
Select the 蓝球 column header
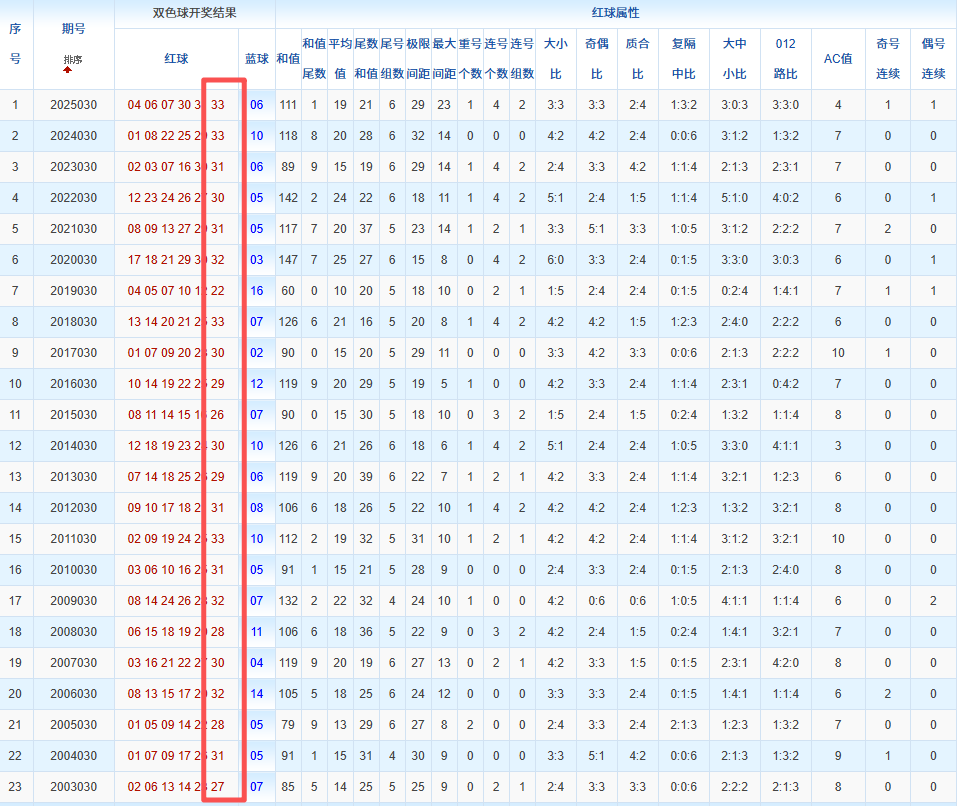(x=257, y=59)
